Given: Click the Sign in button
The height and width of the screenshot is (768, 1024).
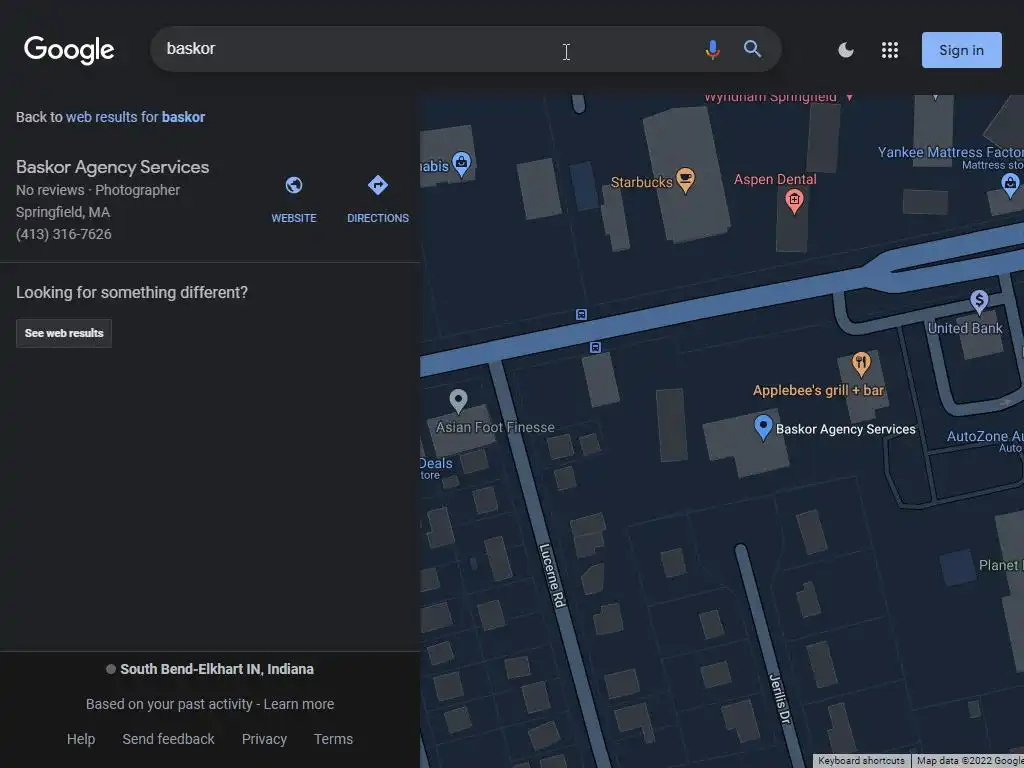Looking at the screenshot, I should coord(961,50).
